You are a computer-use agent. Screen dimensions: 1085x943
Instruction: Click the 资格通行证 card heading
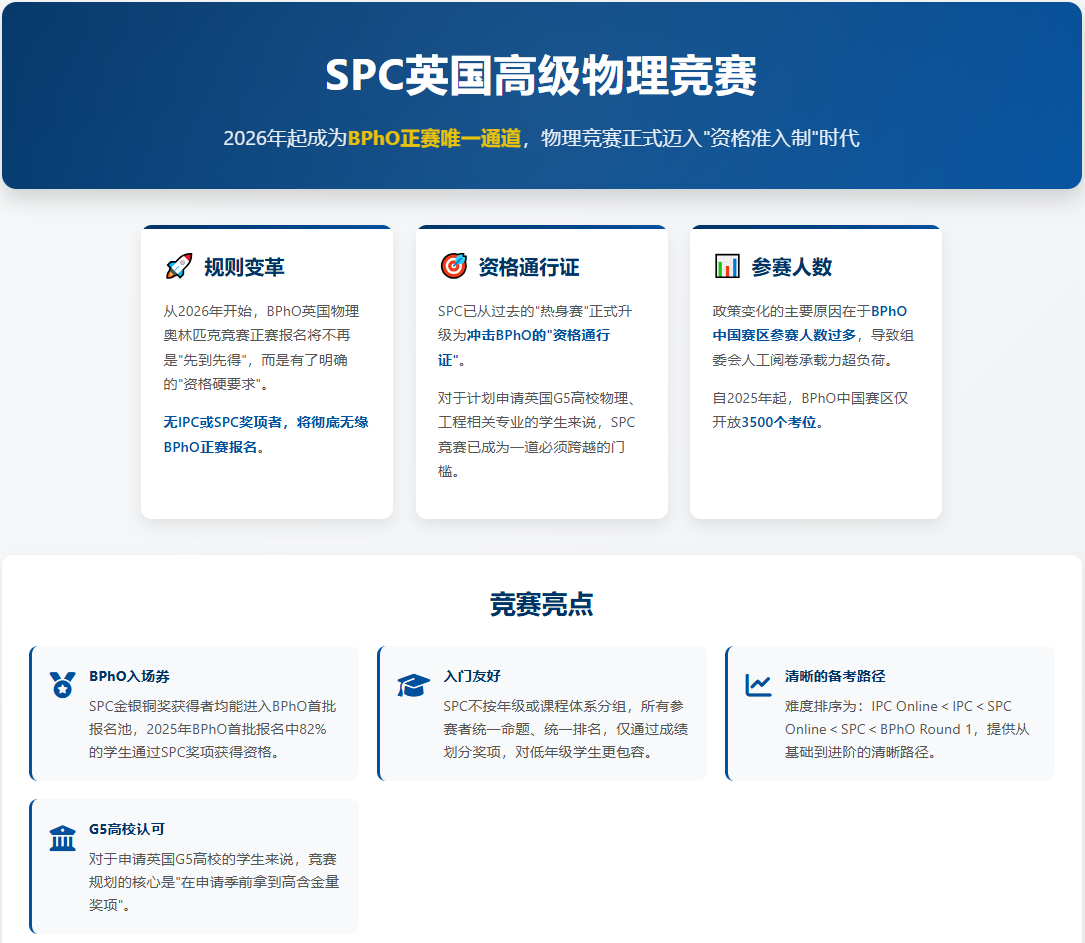tap(528, 267)
